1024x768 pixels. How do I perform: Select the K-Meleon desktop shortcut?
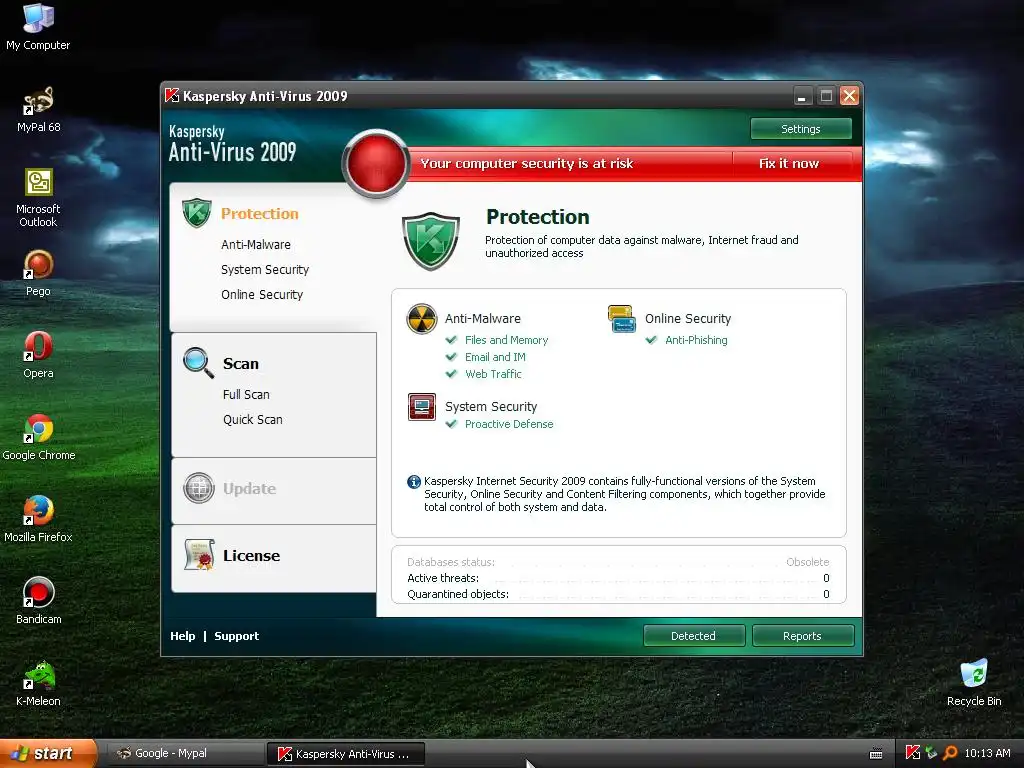tap(38, 684)
